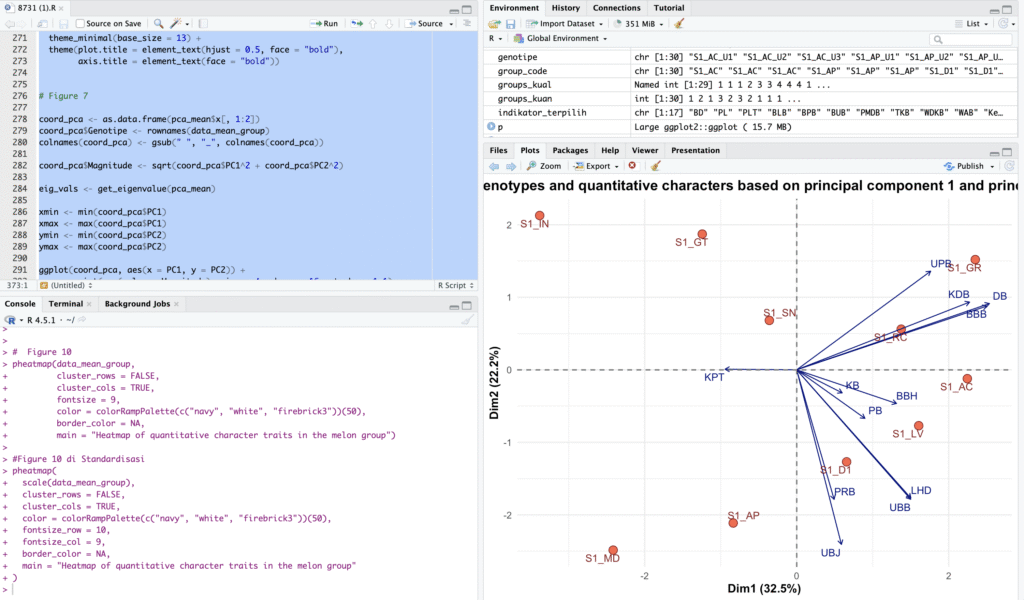Open the Export plot dropdown
The width and height of the screenshot is (1024, 600).
[602, 166]
